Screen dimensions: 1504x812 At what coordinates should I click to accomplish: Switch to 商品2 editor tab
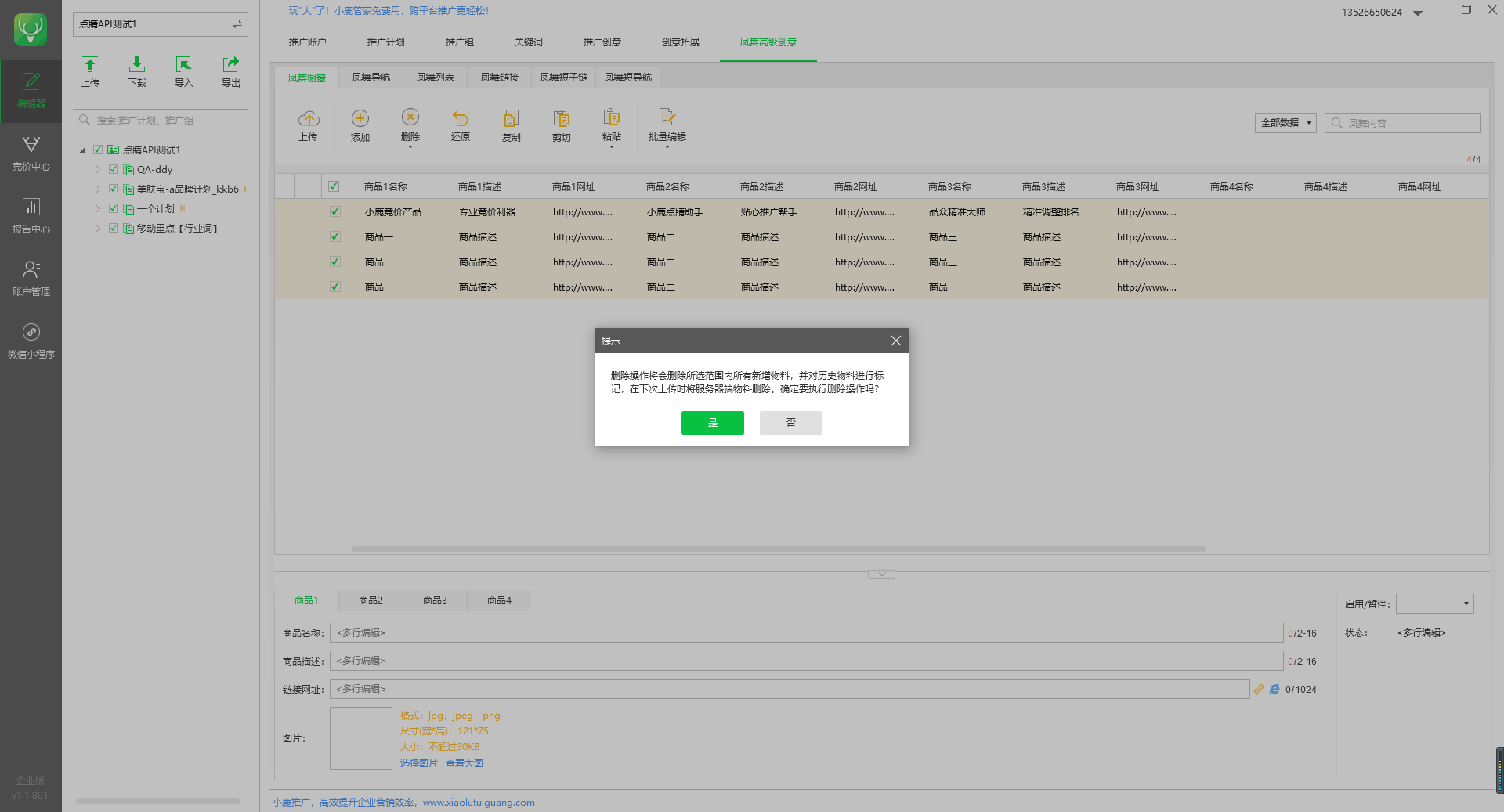tap(371, 601)
